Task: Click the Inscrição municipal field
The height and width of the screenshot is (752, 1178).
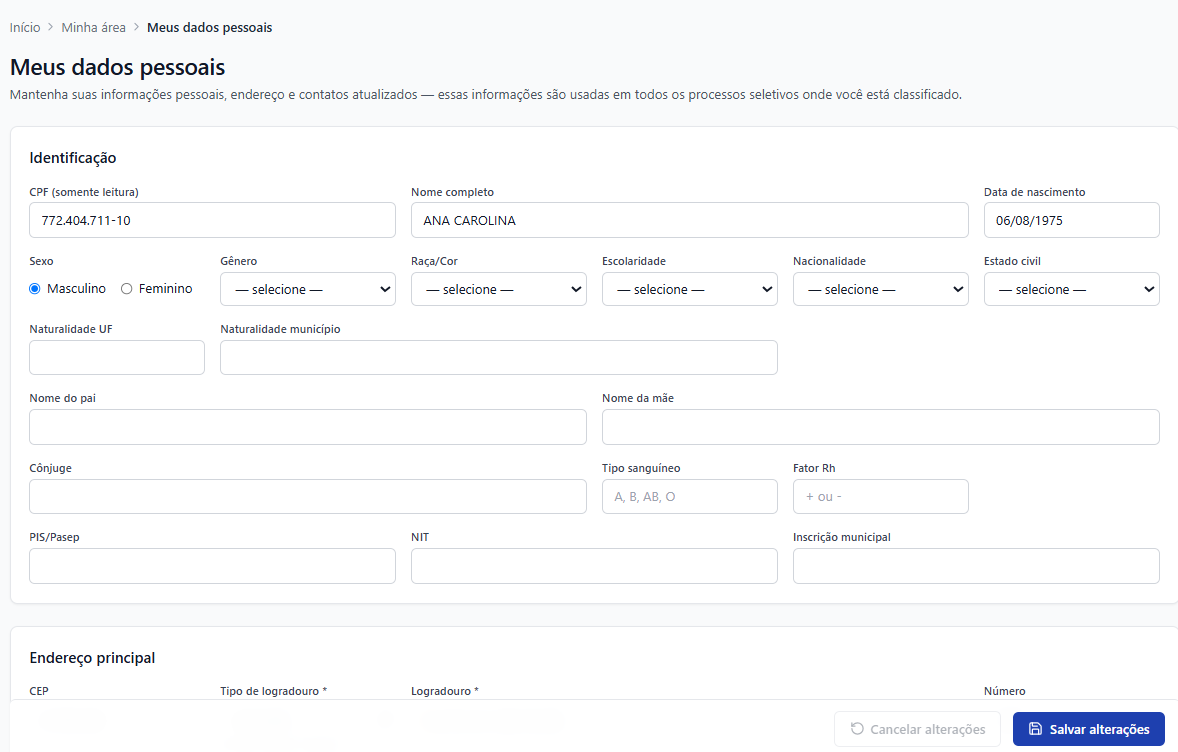Action: coord(976,566)
